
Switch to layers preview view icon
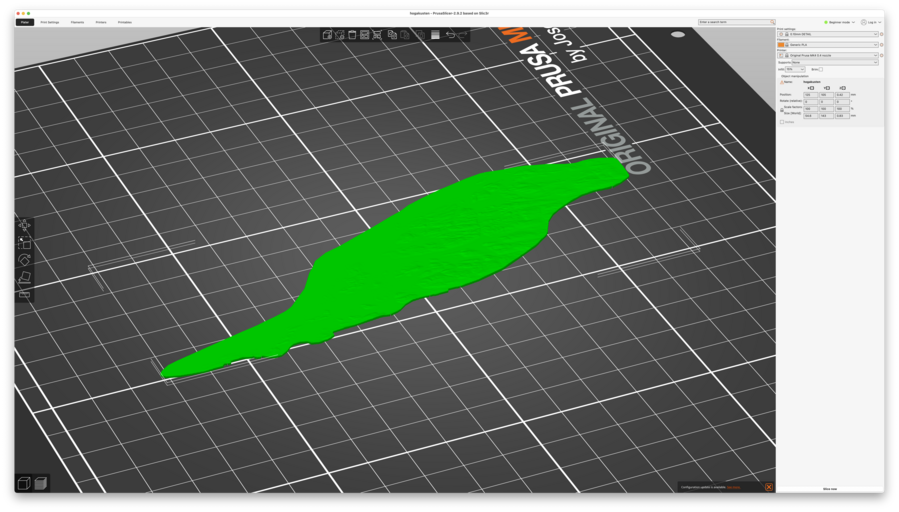(x=41, y=484)
